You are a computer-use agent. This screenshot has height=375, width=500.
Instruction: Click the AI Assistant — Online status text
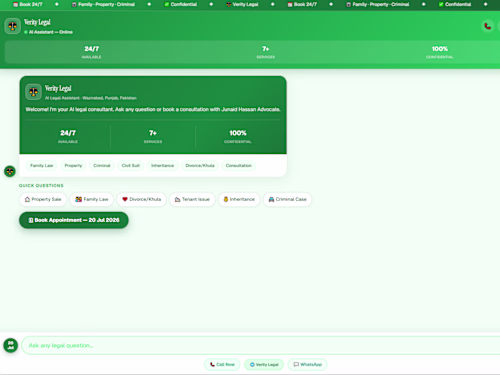point(51,32)
